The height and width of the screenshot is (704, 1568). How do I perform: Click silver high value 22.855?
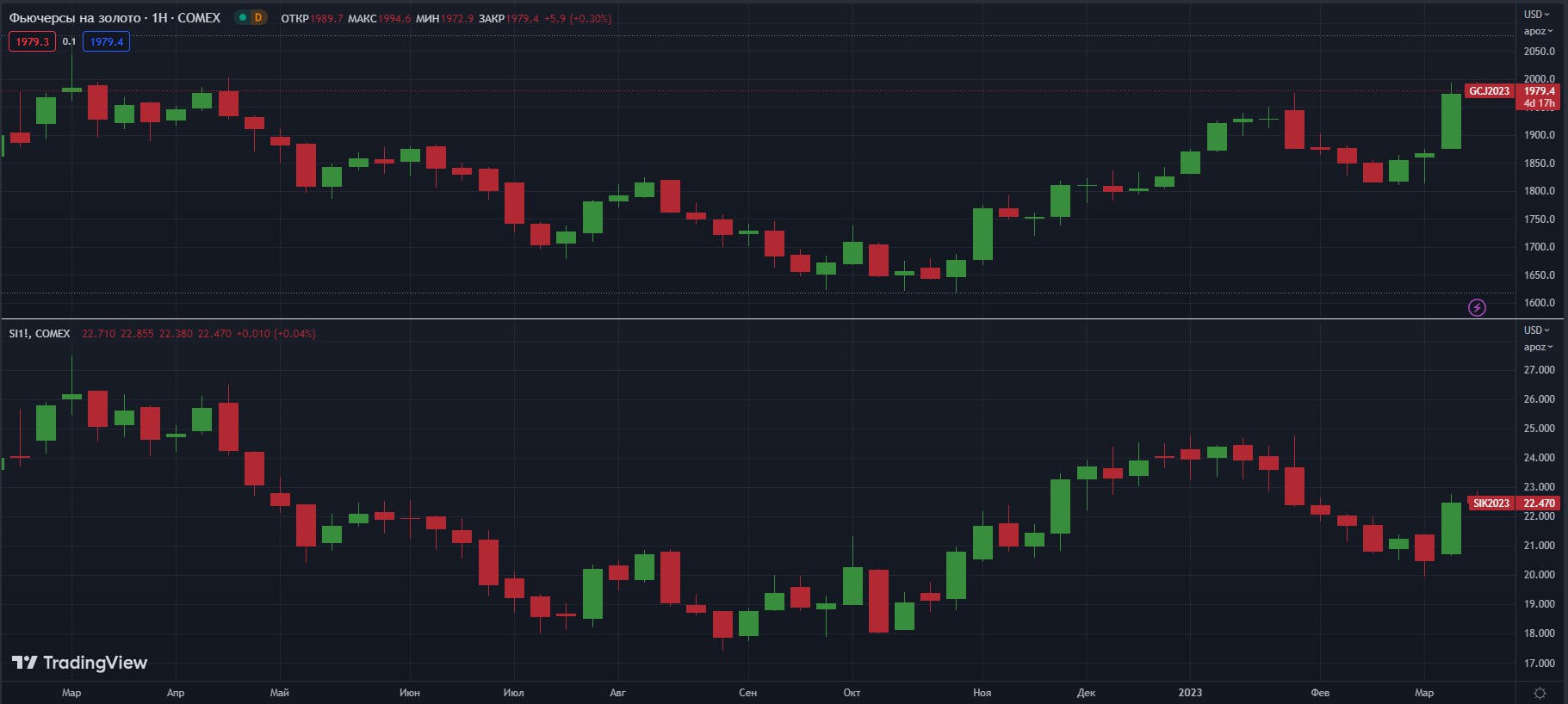pyautogui.click(x=138, y=333)
